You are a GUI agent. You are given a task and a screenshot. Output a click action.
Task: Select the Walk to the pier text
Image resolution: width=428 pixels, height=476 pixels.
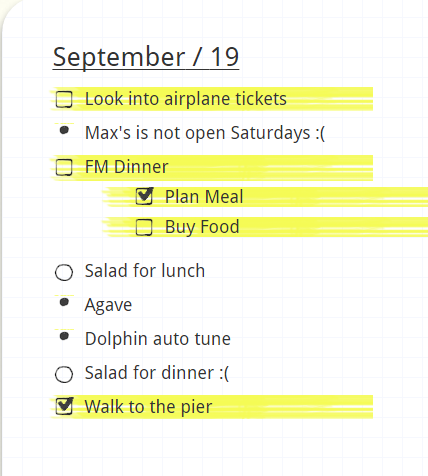148,407
